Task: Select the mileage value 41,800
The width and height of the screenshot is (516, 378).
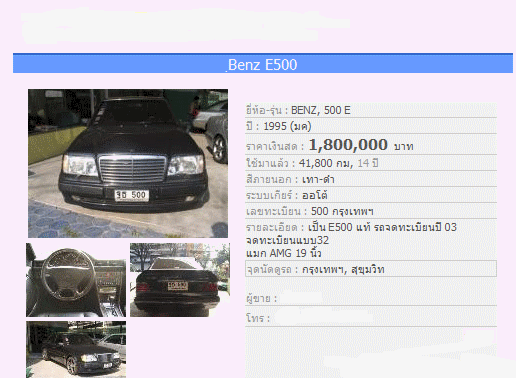Action: click(x=315, y=163)
